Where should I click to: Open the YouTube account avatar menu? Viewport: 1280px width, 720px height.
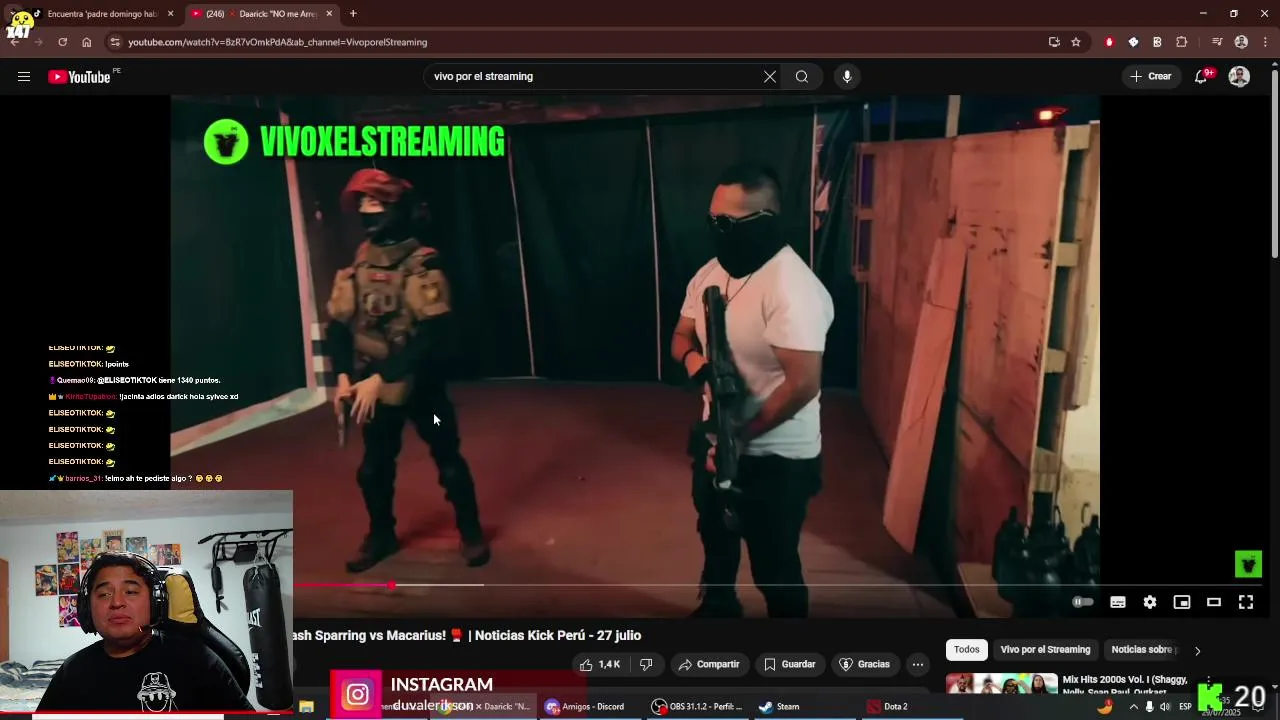click(1239, 76)
